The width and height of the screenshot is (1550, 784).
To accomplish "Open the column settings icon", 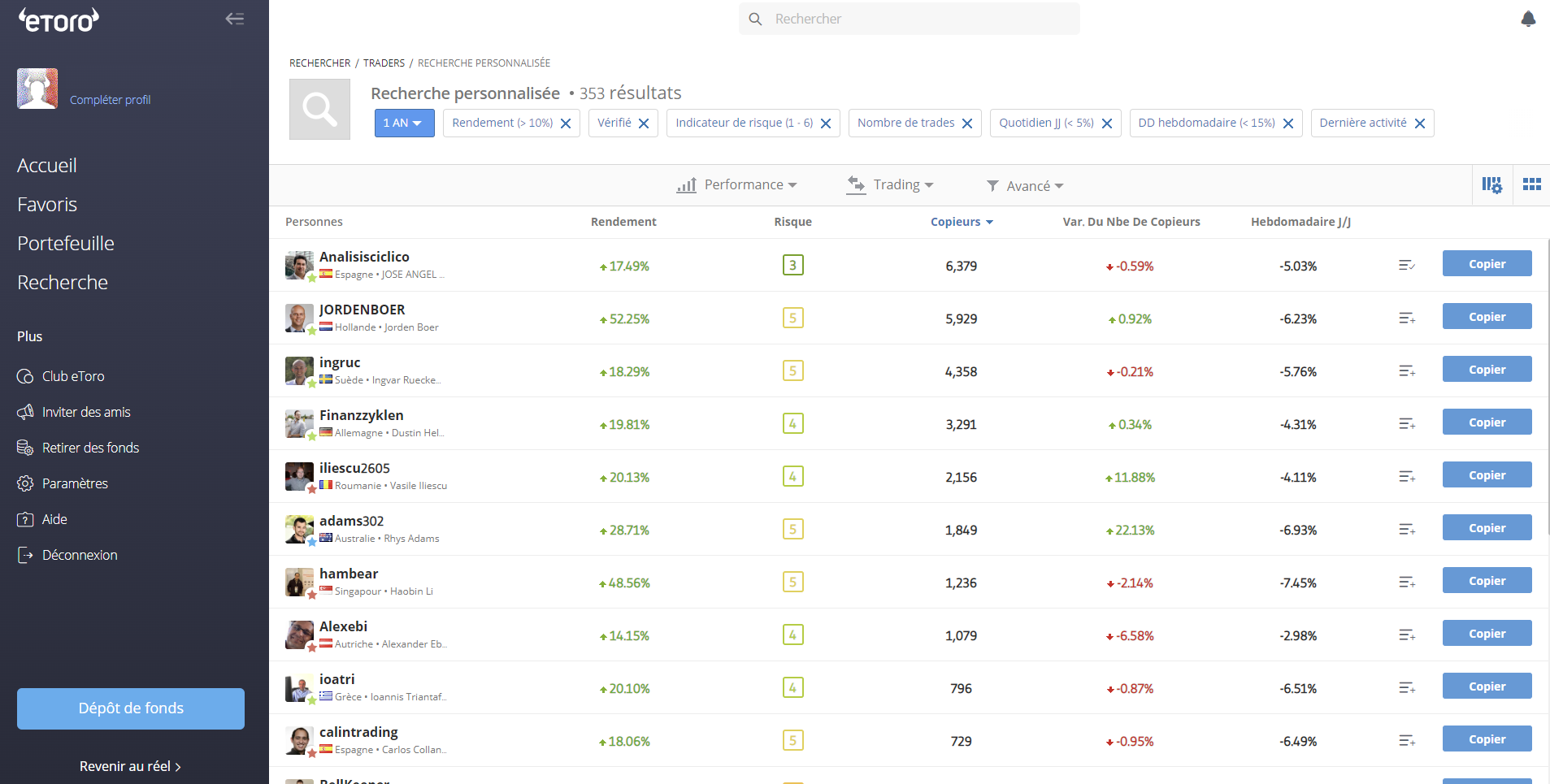I will [1491, 185].
